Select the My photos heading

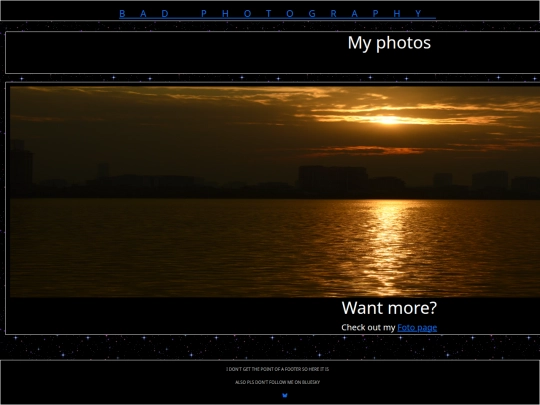[x=389, y=43]
